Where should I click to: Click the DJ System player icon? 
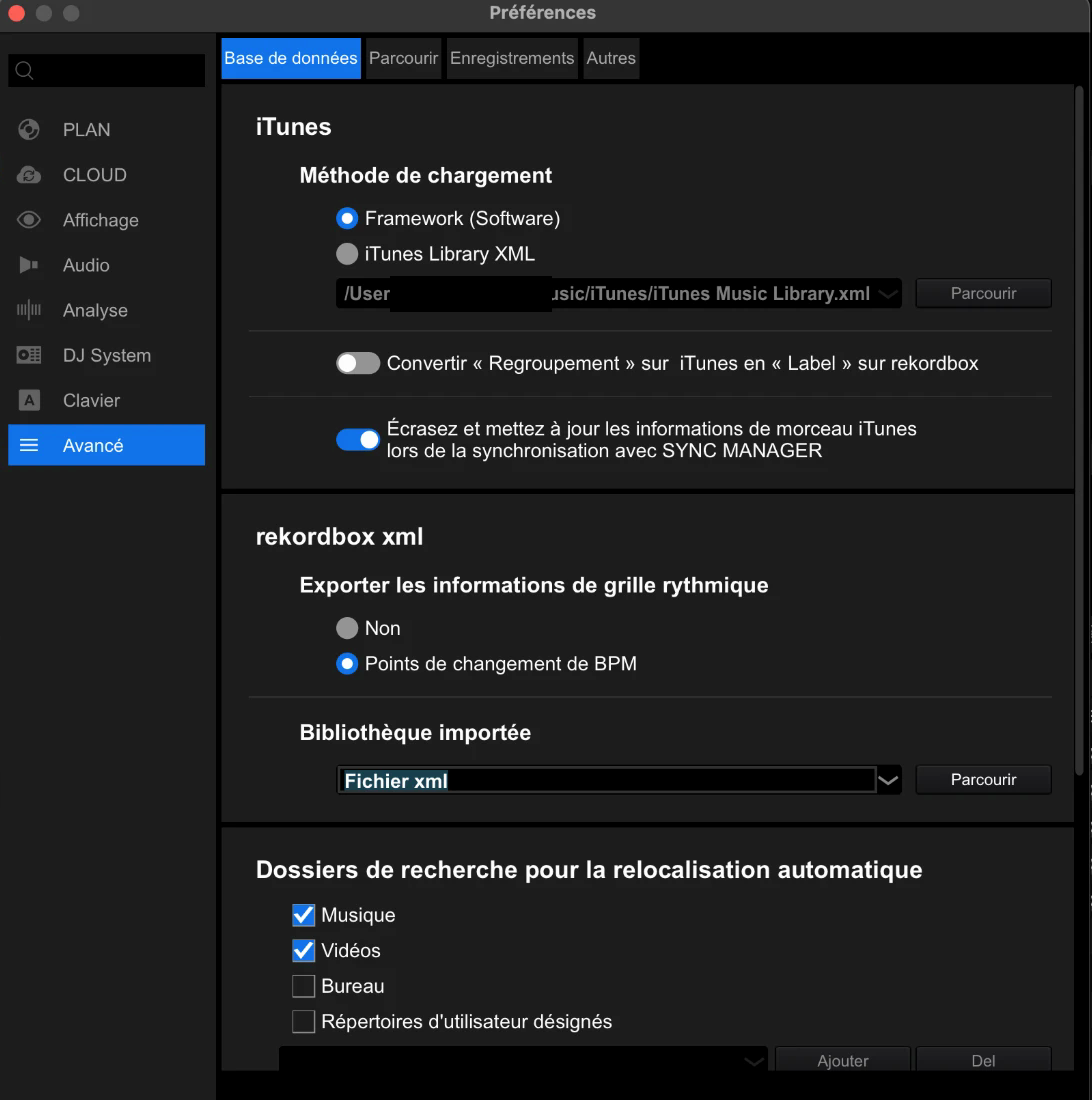[x=29, y=355]
